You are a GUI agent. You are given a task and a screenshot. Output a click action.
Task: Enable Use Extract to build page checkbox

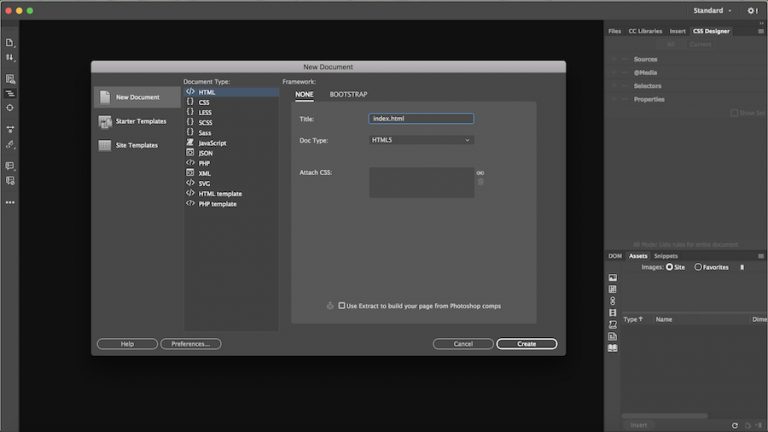(x=341, y=306)
